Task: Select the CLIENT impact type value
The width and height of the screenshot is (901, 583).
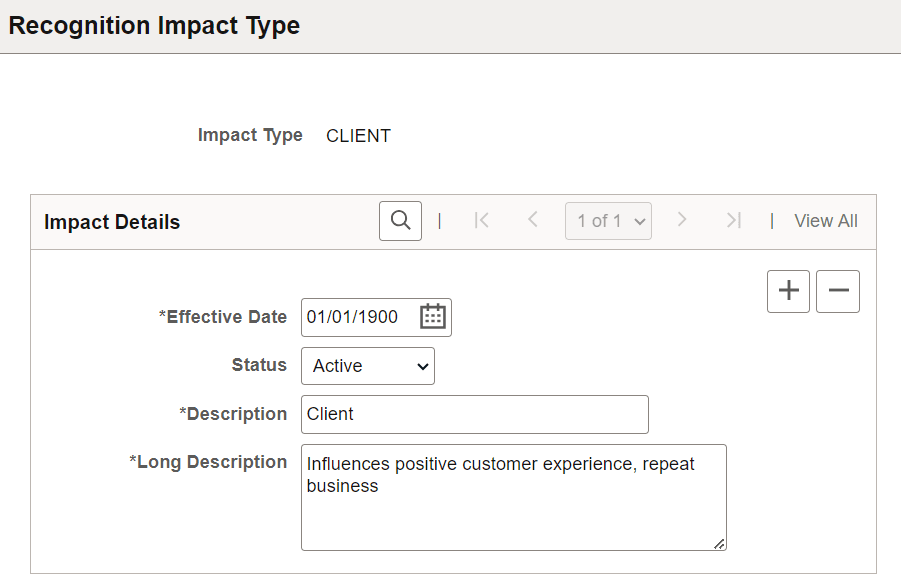Action: (358, 135)
